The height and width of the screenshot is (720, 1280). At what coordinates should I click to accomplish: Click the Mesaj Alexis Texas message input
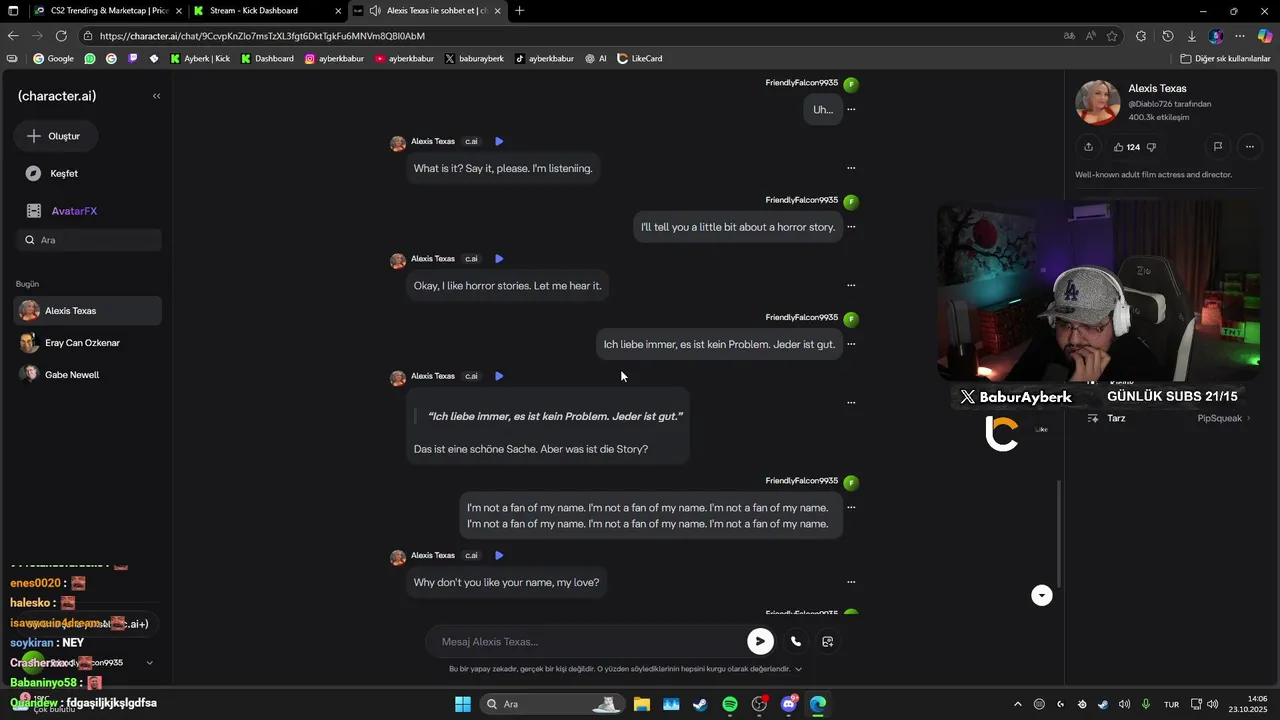[590, 642]
